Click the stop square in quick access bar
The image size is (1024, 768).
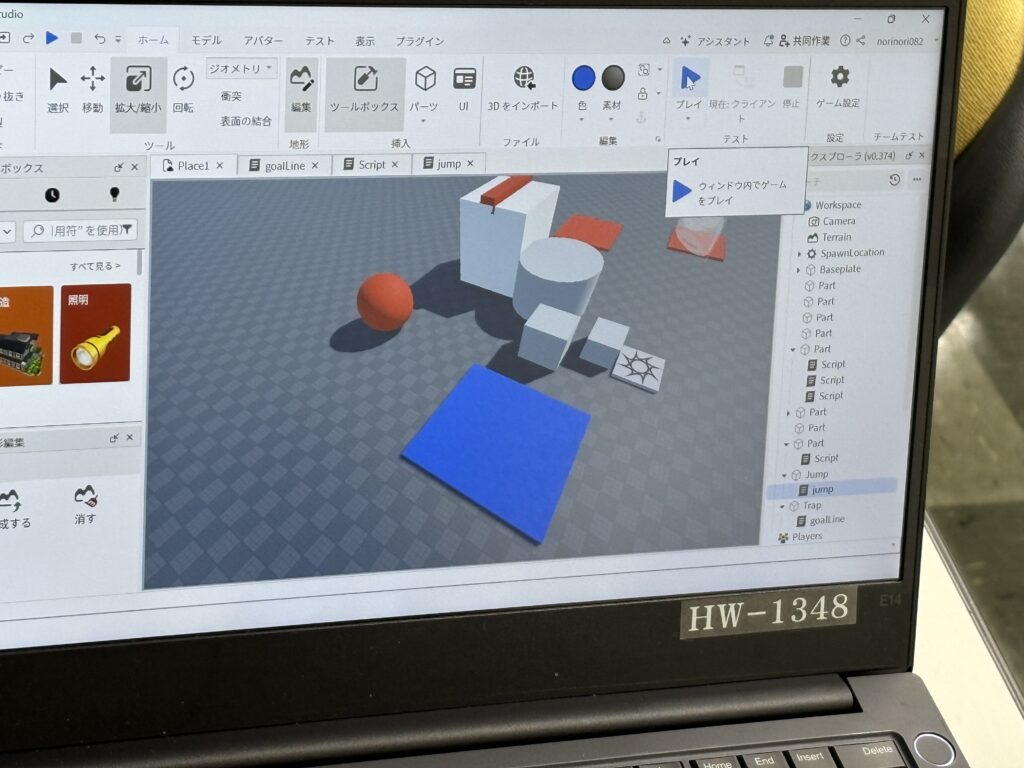pos(76,38)
